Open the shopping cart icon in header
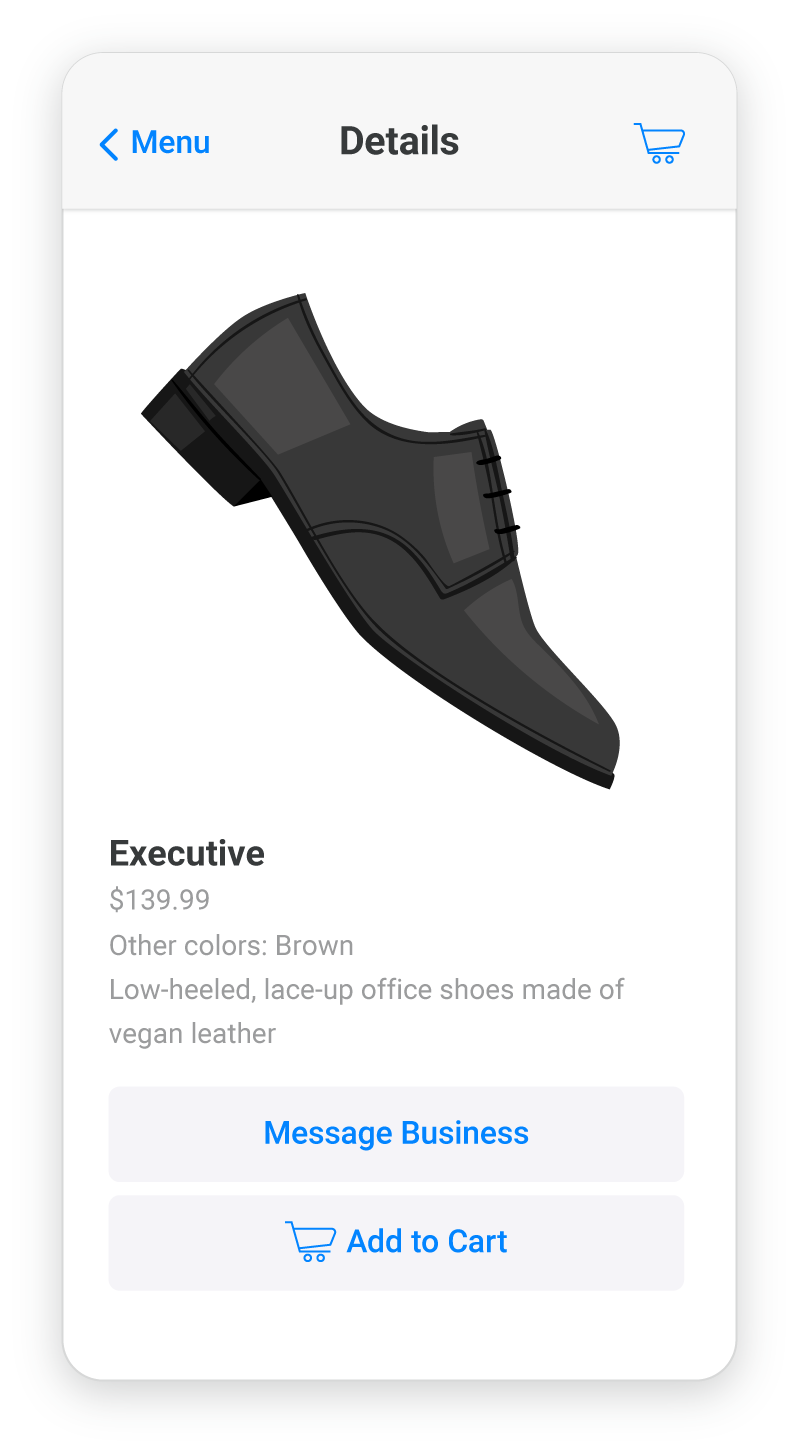Viewport: 800px width, 1453px height. coord(659,143)
